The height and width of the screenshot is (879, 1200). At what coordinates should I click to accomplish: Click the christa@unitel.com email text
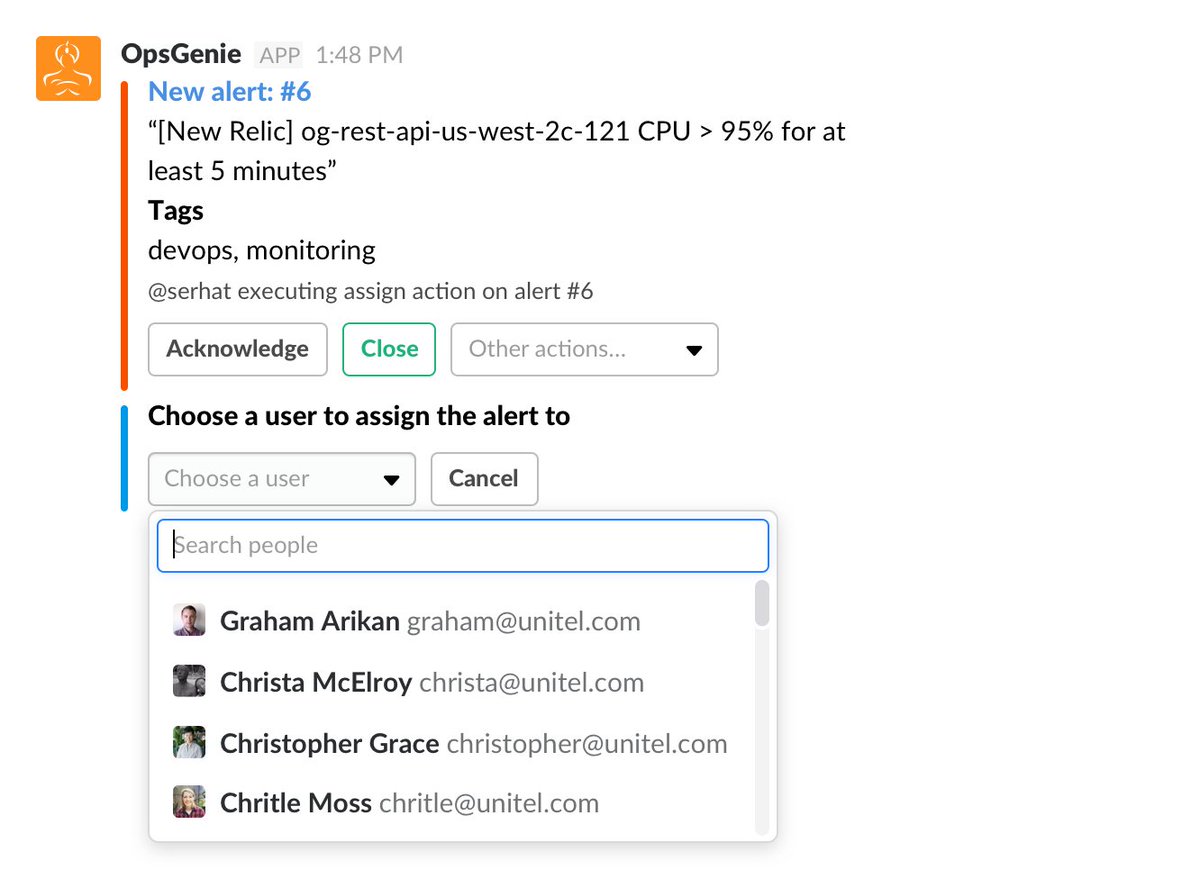point(532,682)
